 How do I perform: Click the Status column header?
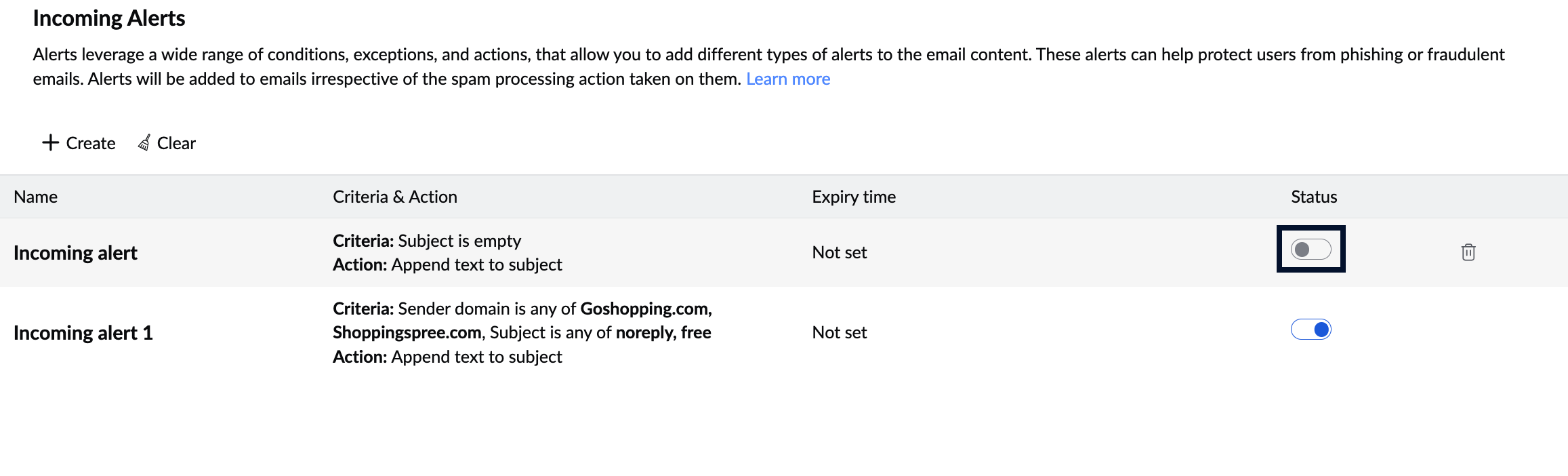coord(1314,197)
